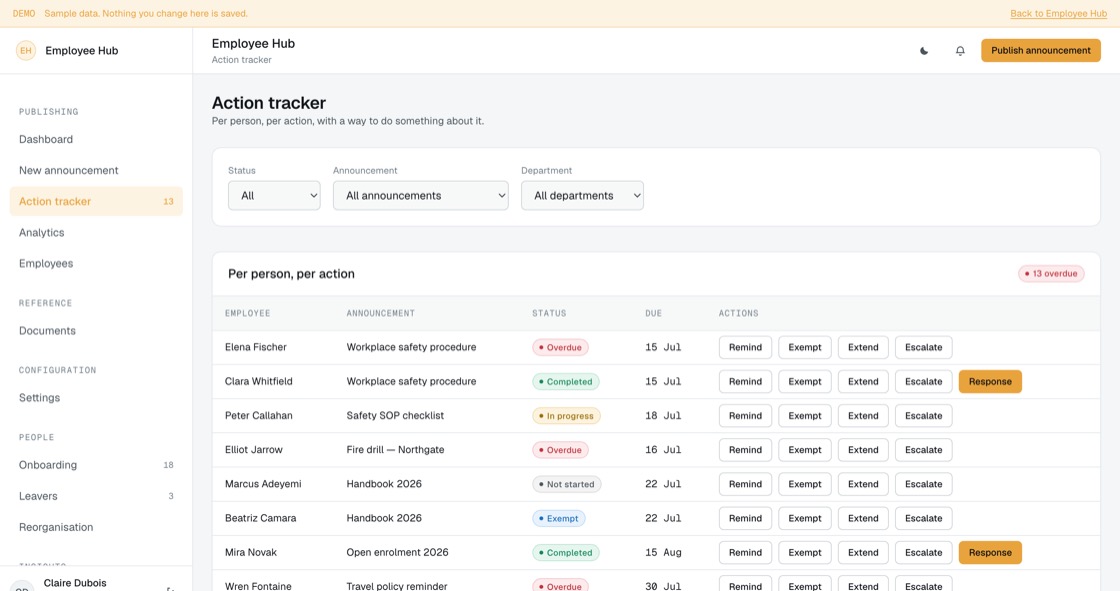Image resolution: width=1120 pixels, height=591 pixels.
Task: View Clara Whitfield's Response
Action: (x=990, y=382)
